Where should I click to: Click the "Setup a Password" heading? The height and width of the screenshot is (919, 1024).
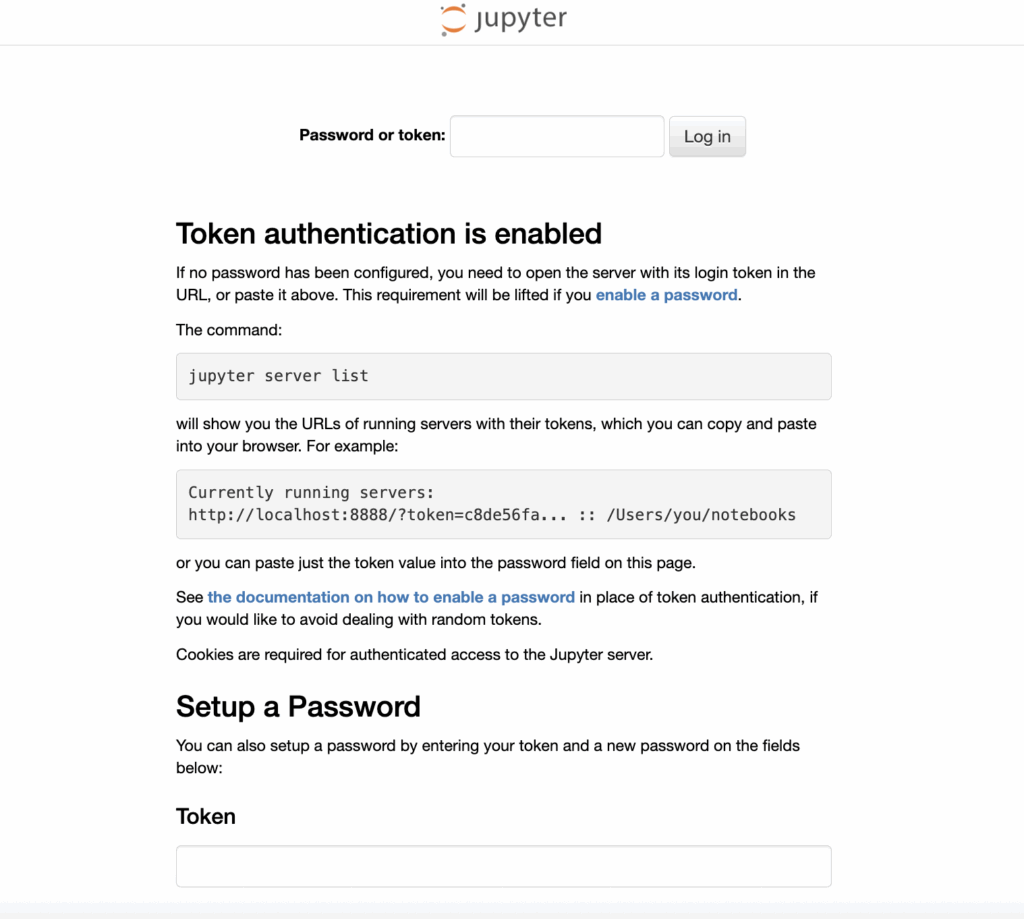coord(298,706)
